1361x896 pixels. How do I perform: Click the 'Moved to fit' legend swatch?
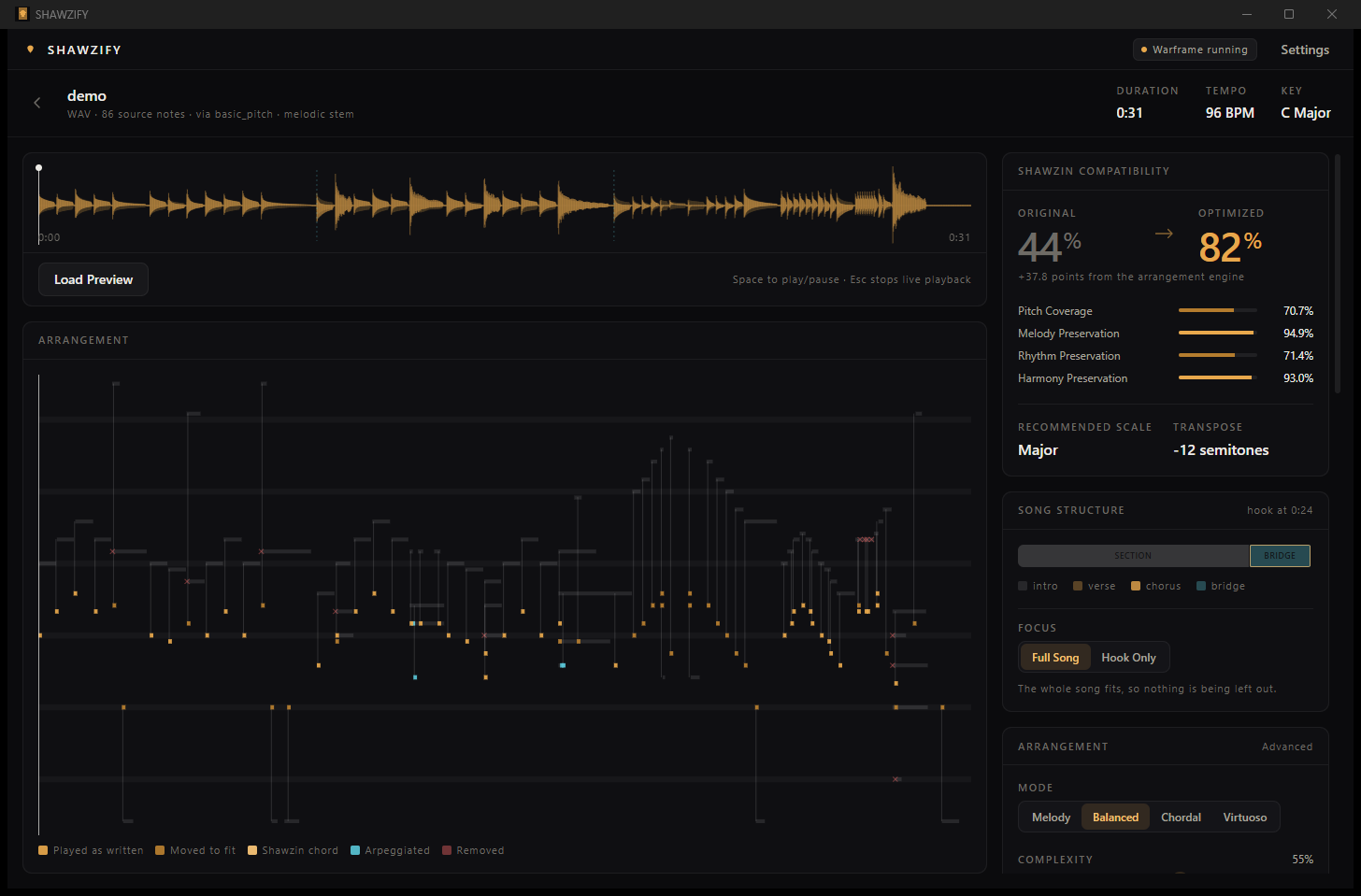(160, 850)
